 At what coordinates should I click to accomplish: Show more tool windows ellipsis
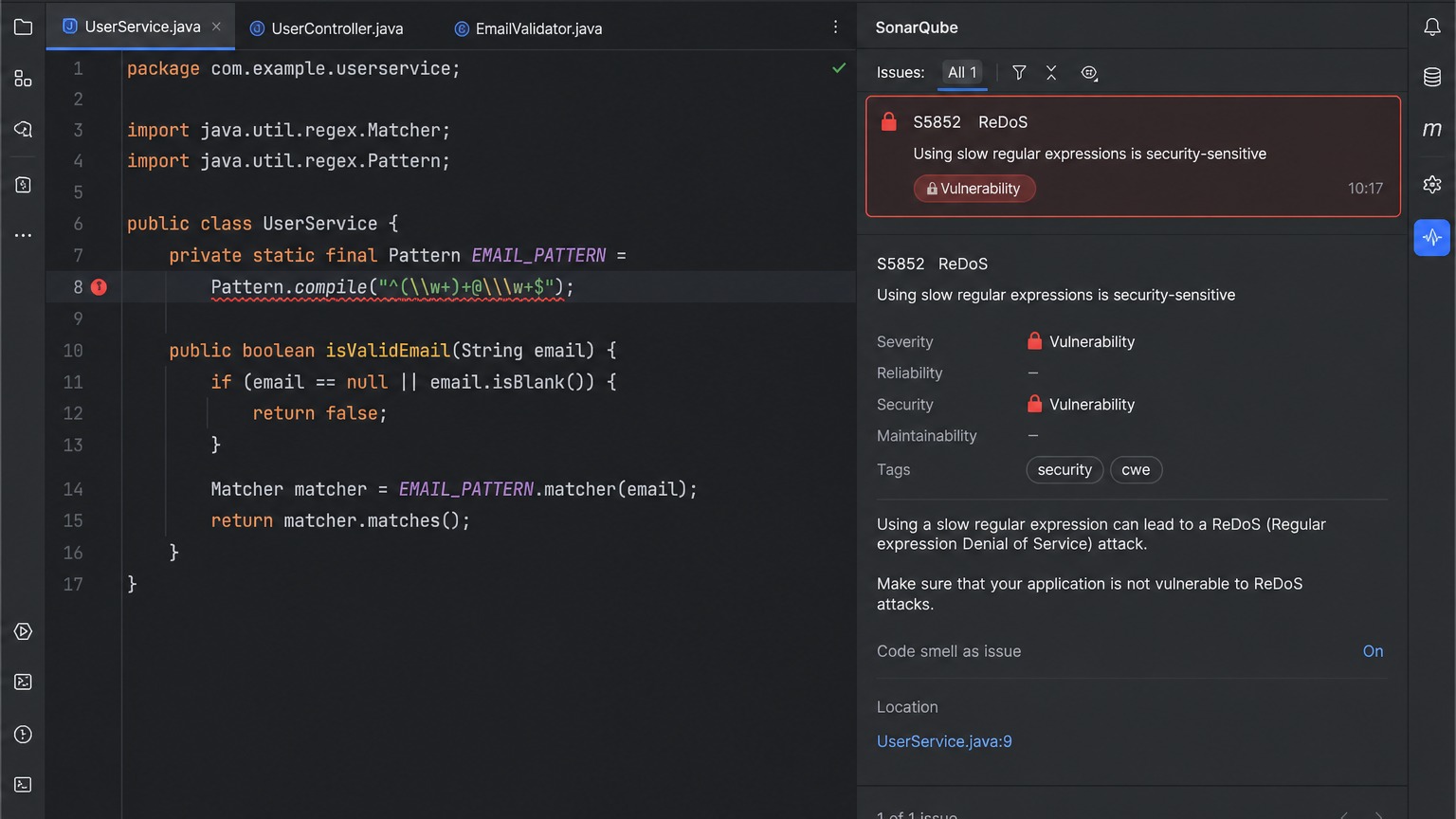coord(23,235)
